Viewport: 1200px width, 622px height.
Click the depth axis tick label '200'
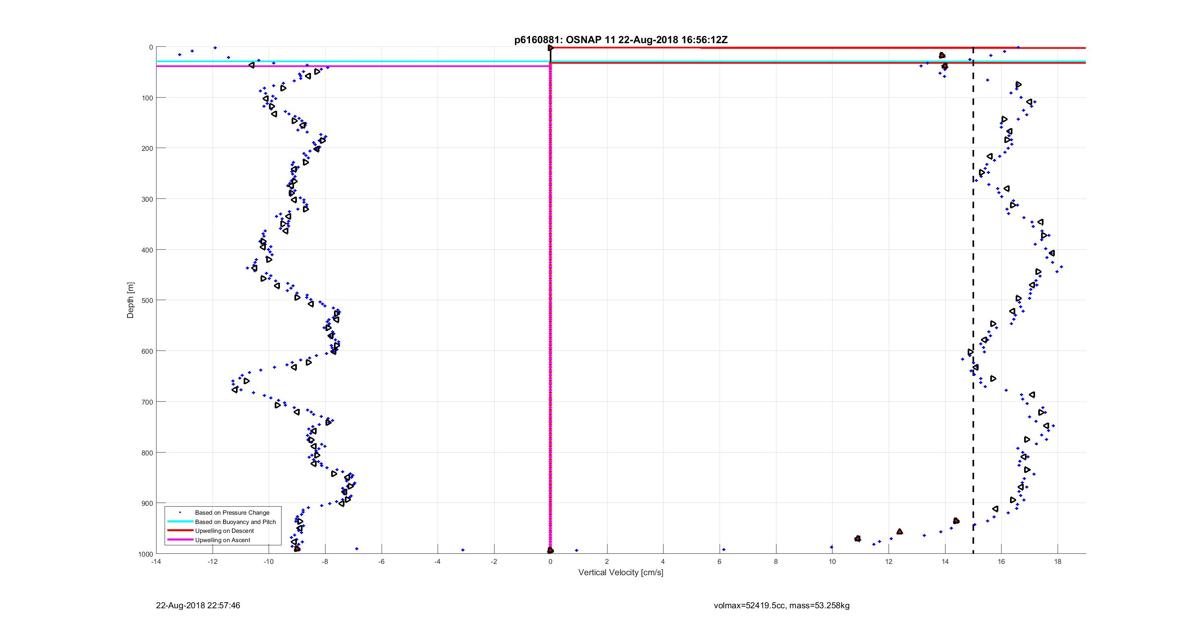[x=146, y=148]
